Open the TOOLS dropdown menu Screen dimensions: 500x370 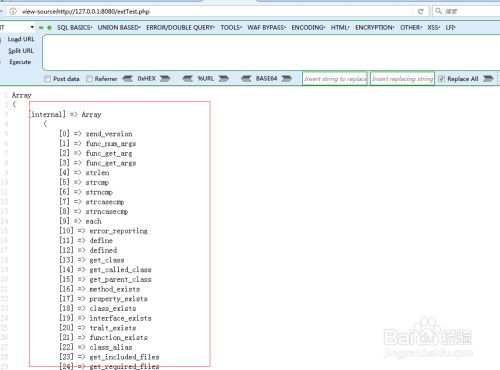coord(231,28)
